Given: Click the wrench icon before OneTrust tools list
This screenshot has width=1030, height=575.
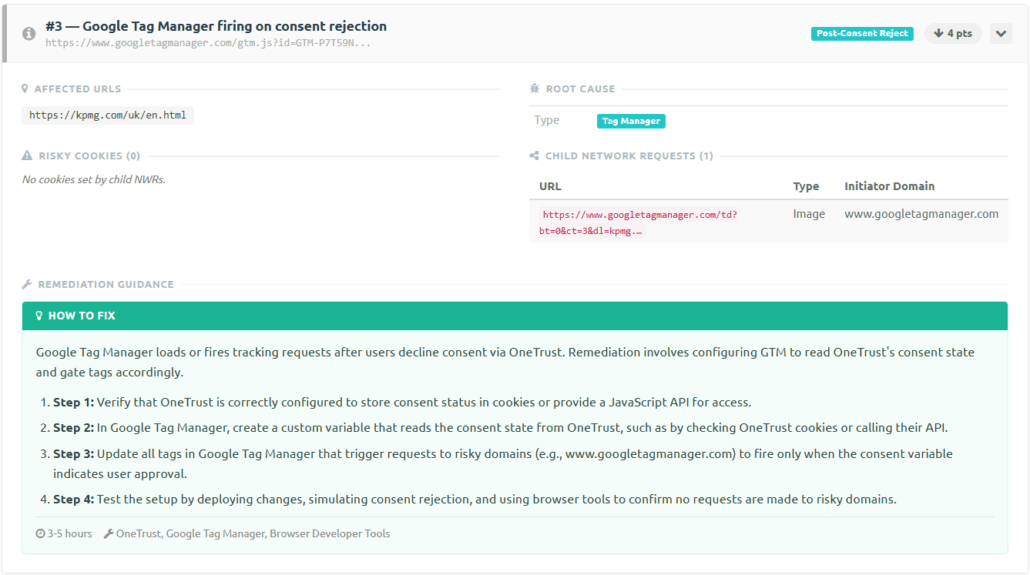Looking at the screenshot, I should tap(108, 534).
